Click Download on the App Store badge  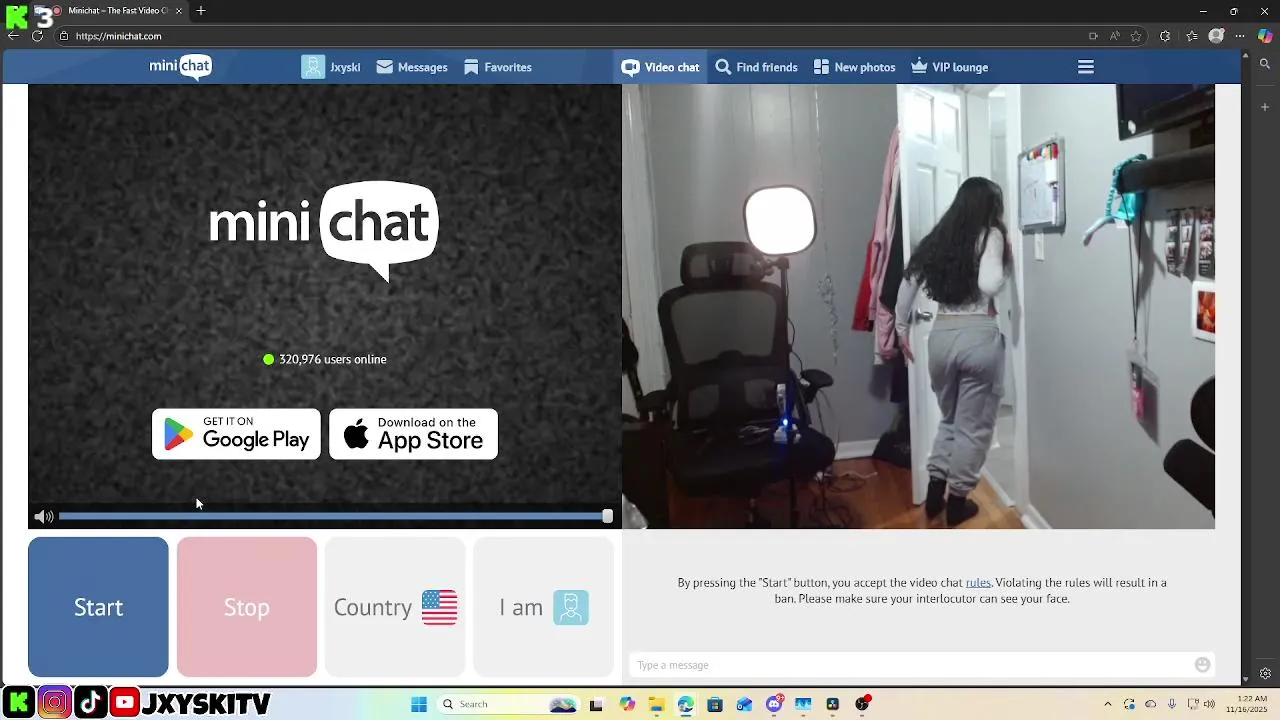coord(413,434)
